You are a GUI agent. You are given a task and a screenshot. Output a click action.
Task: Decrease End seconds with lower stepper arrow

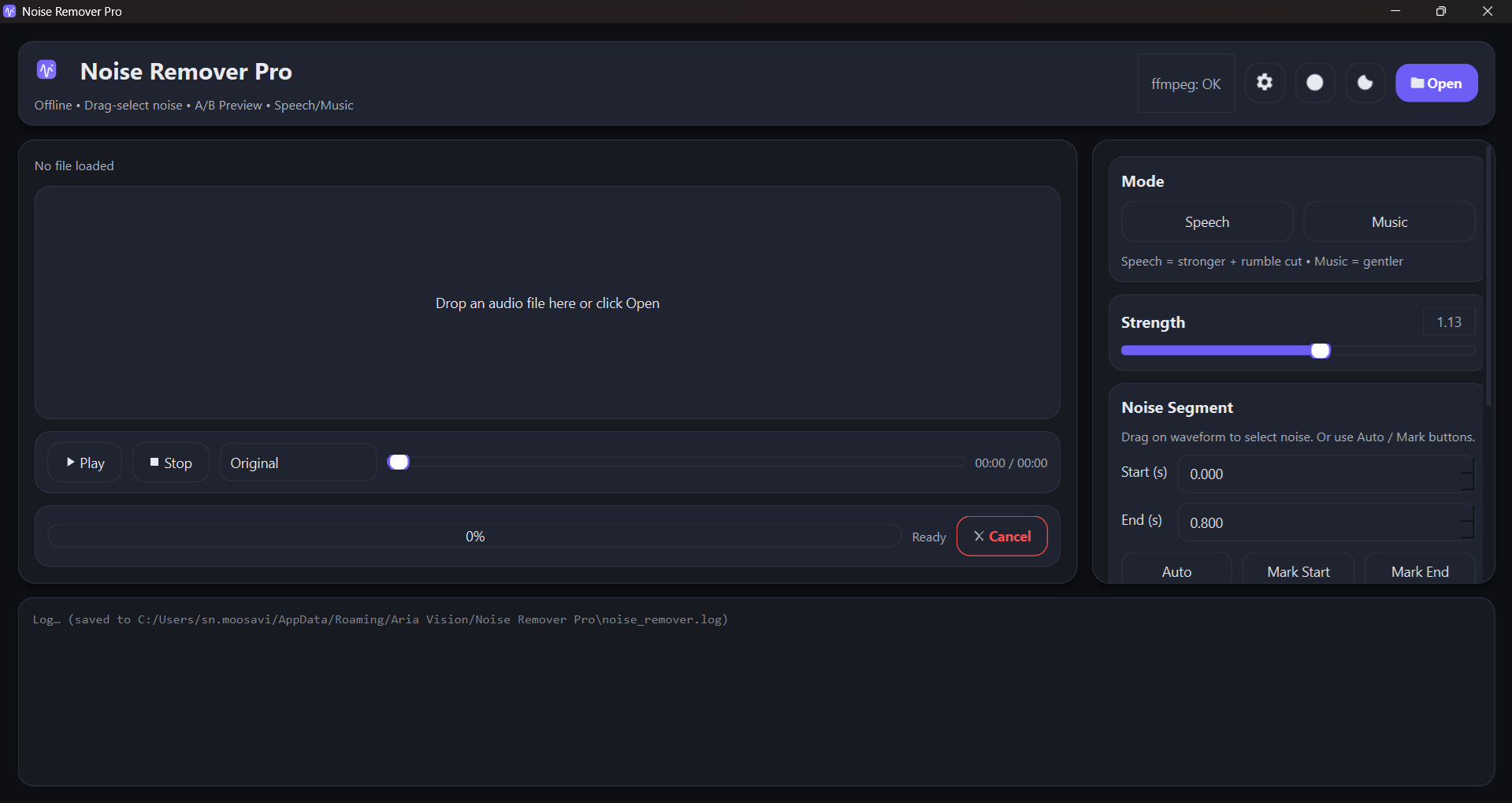point(1467,529)
